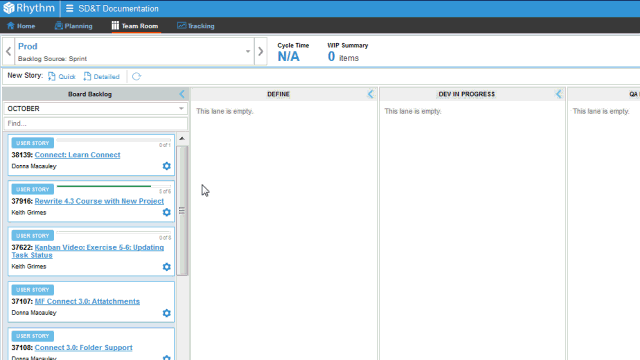640x360 pixels.
Task: Create a Quick new story
Action: click(x=62, y=76)
